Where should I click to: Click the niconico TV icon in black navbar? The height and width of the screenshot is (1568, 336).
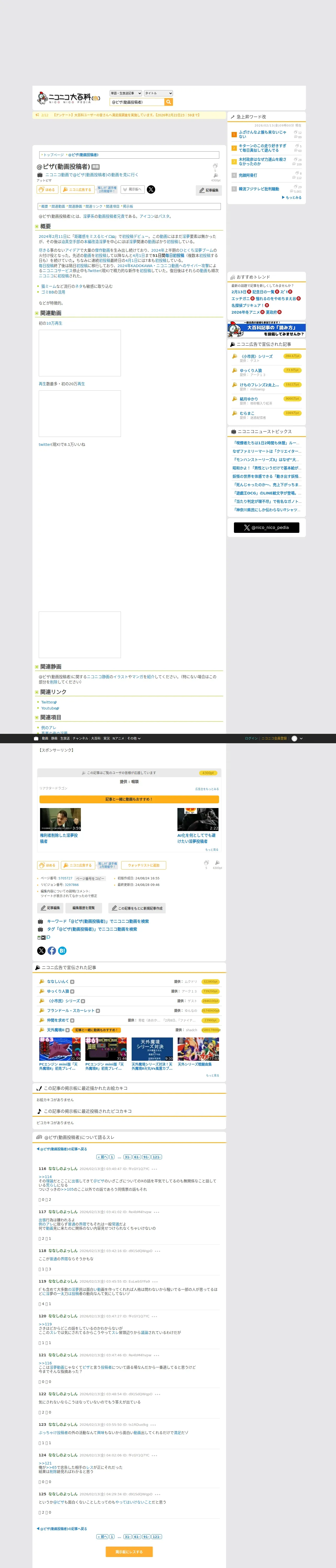36,738
